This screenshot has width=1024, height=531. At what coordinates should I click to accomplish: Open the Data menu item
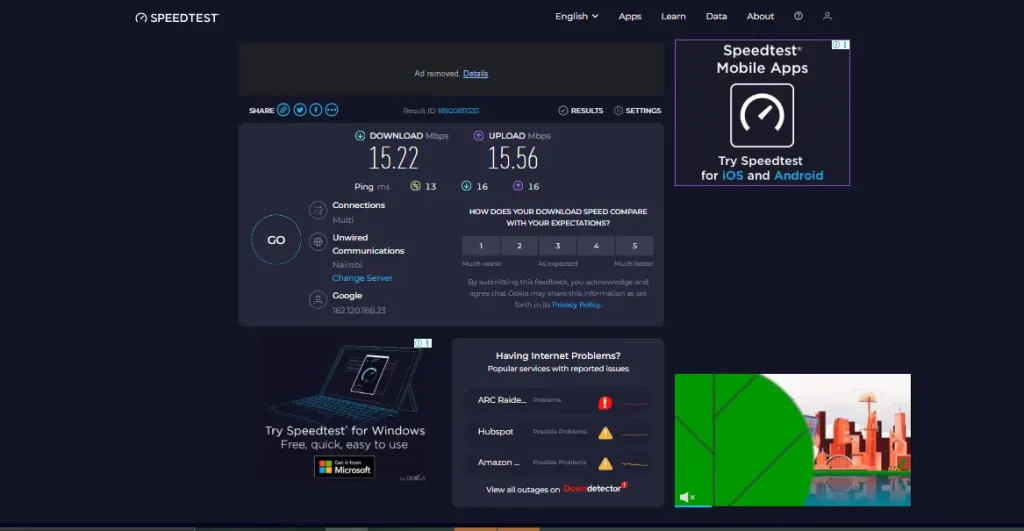tap(716, 16)
